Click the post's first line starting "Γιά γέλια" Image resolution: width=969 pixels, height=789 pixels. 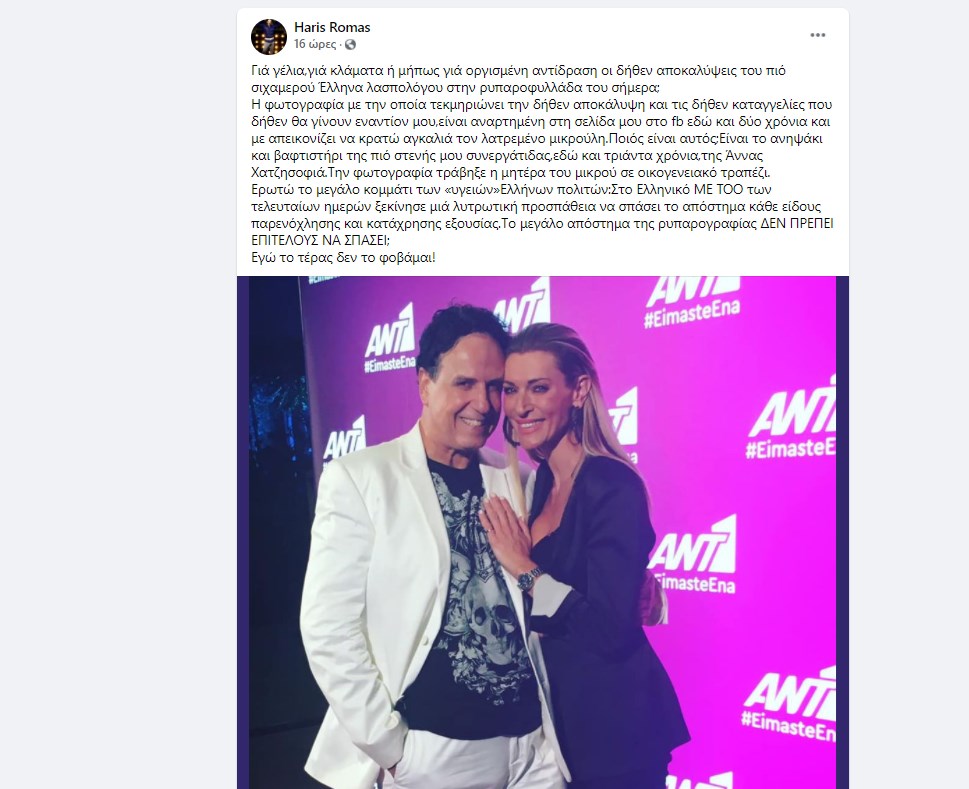(x=518, y=70)
